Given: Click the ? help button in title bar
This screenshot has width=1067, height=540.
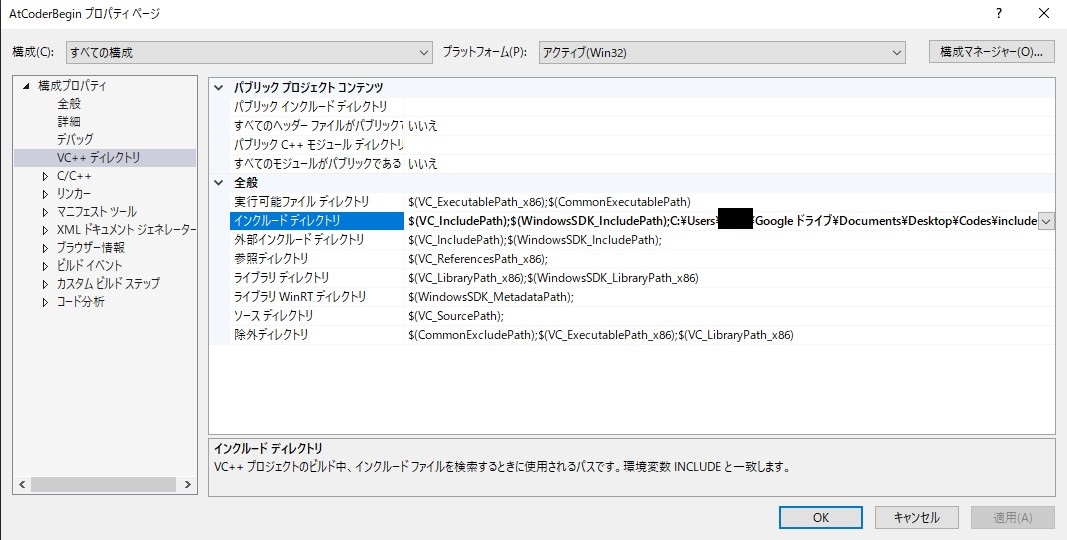Looking at the screenshot, I should (x=999, y=13).
